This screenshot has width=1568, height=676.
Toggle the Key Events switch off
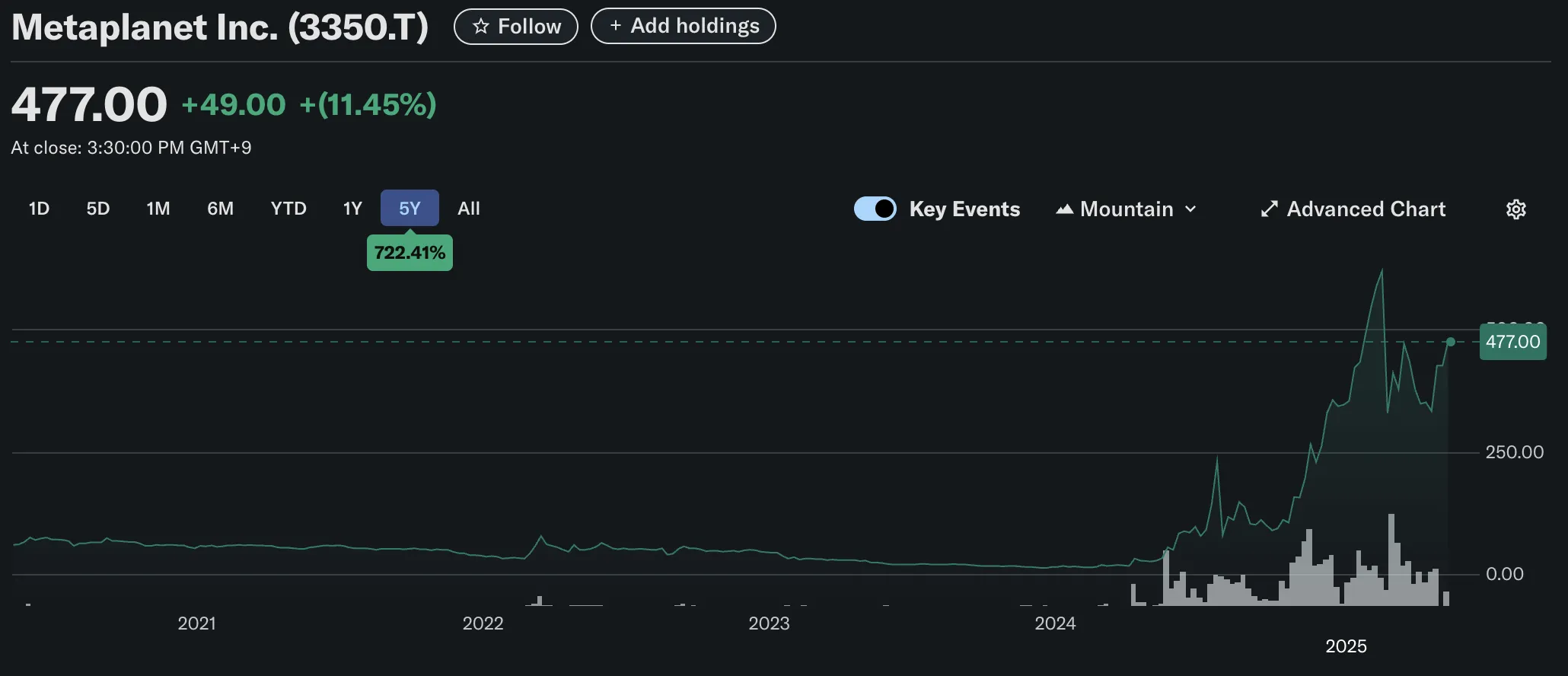[875, 209]
